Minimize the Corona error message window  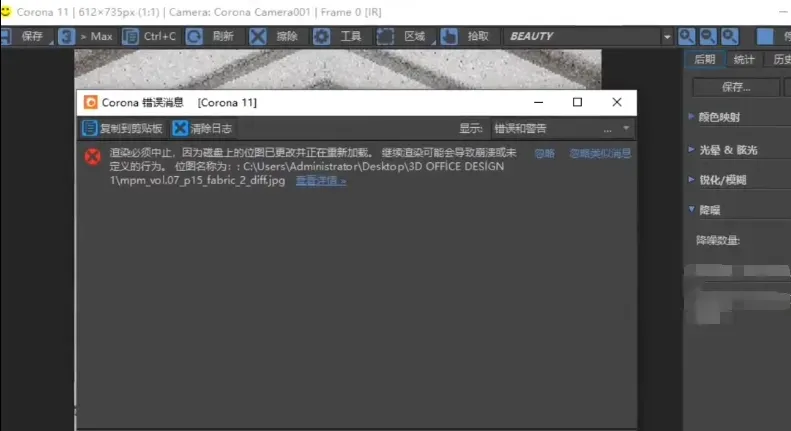pyautogui.click(x=538, y=102)
